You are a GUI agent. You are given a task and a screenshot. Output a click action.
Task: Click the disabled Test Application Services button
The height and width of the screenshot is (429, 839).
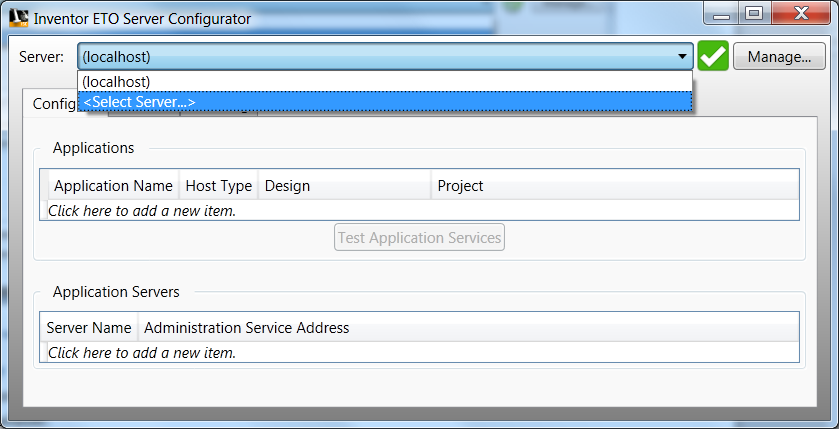[420, 237]
